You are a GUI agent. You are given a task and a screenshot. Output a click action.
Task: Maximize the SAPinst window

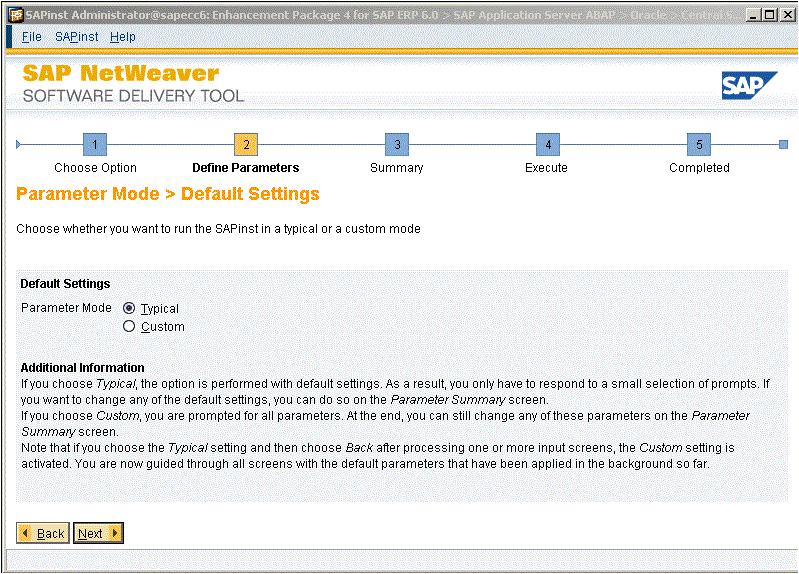pyautogui.click(x=768, y=15)
